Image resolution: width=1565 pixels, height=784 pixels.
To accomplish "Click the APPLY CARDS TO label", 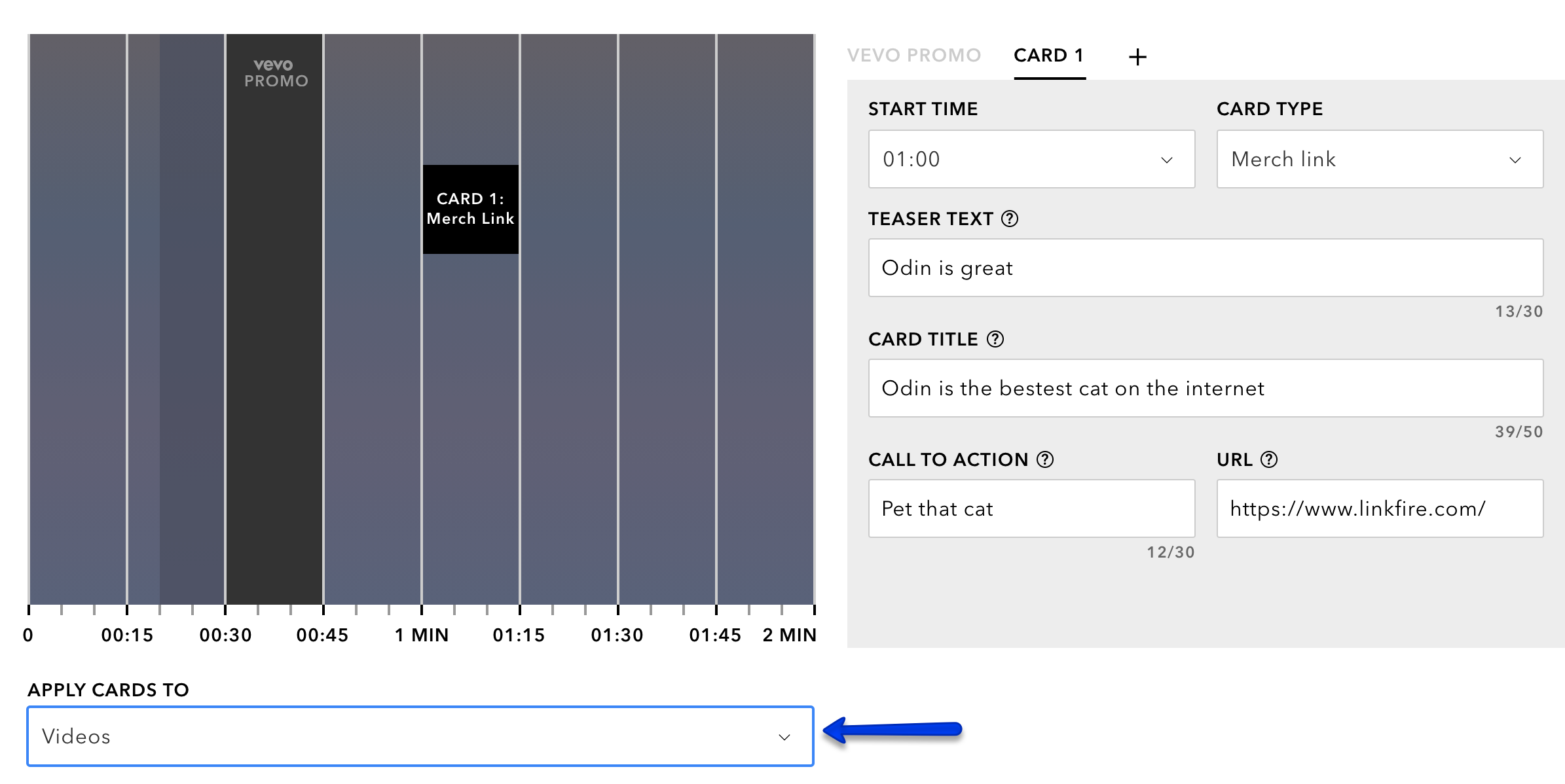I will coord(108,690).
